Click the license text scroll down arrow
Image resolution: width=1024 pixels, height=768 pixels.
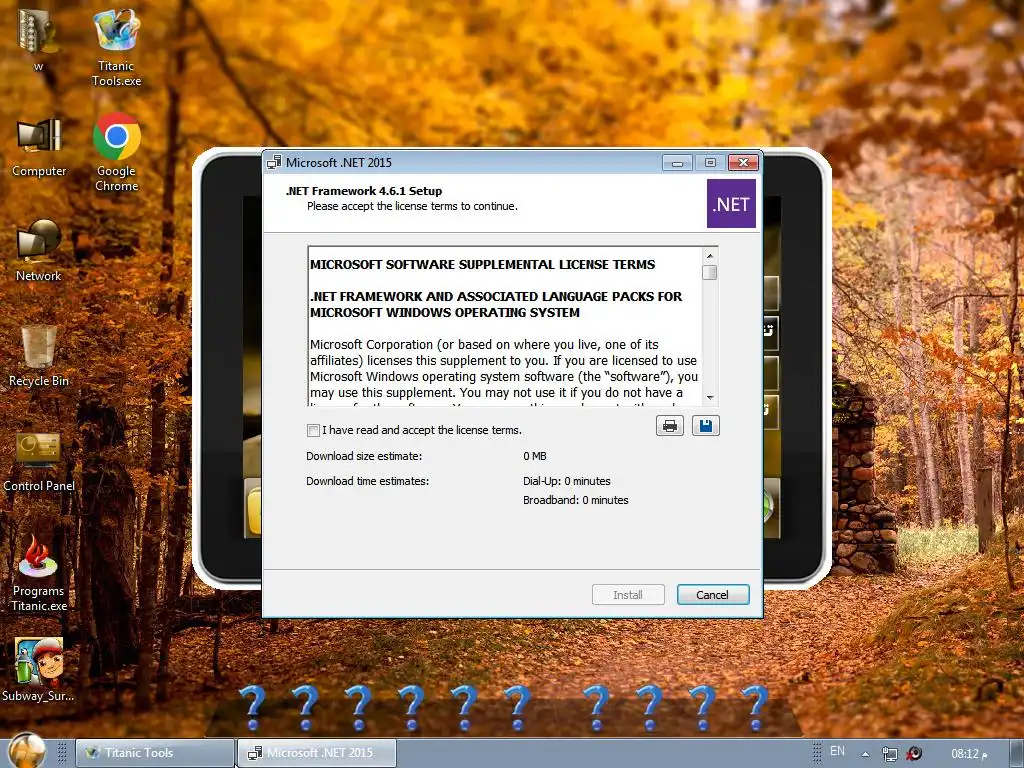(710, 397)
